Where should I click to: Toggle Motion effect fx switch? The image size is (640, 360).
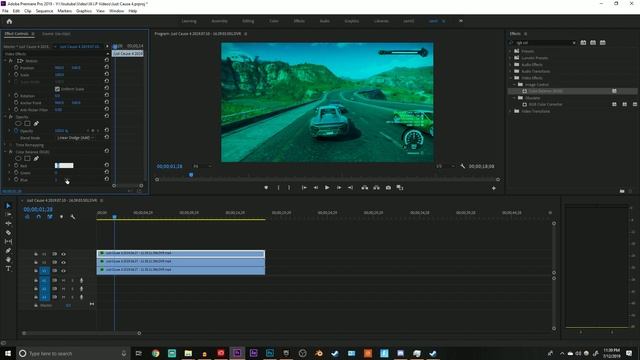pyautogui.click(x=11, y=61)
